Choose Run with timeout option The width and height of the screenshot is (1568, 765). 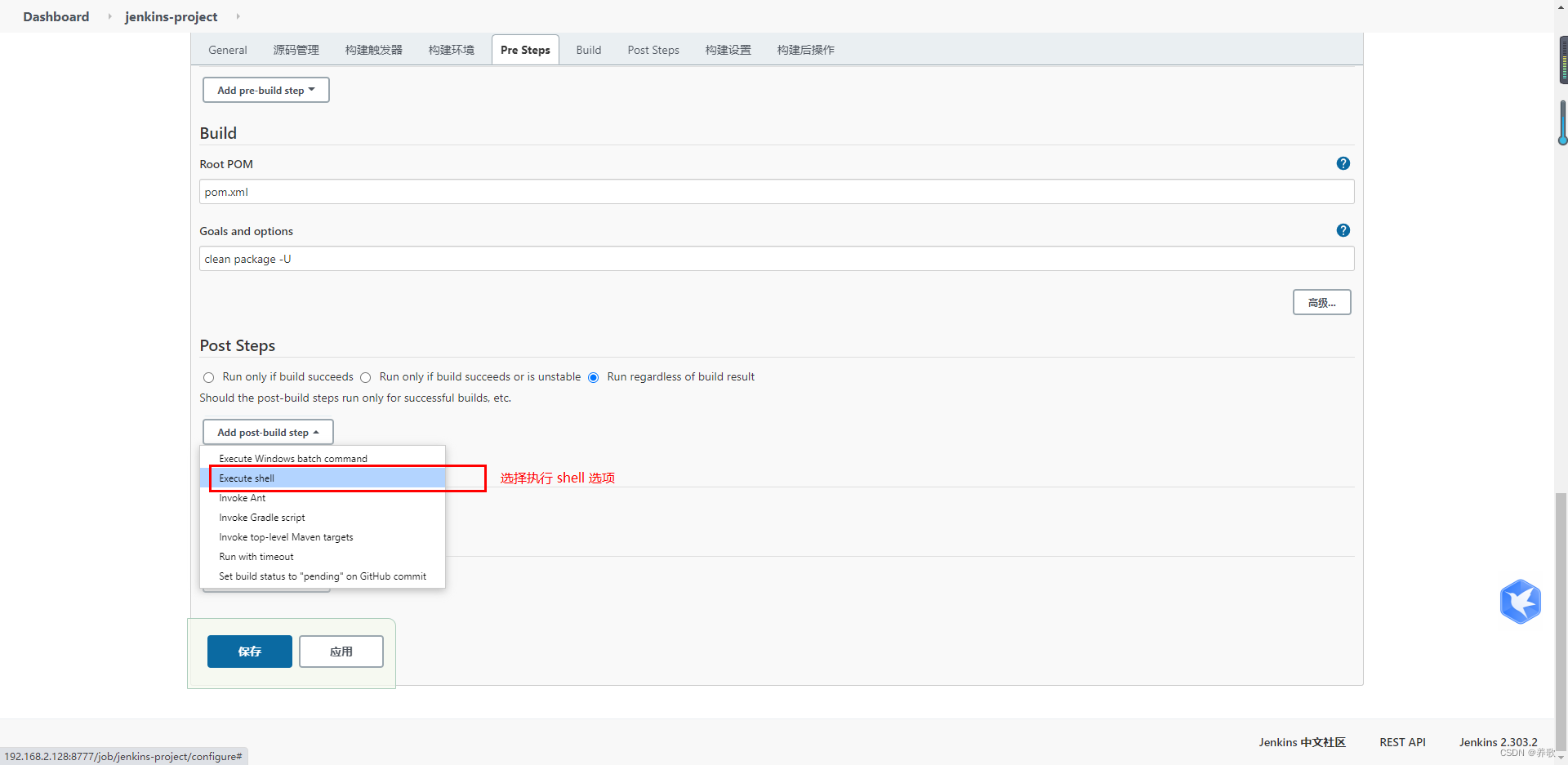pyautogui.click(x=323, y=557)
